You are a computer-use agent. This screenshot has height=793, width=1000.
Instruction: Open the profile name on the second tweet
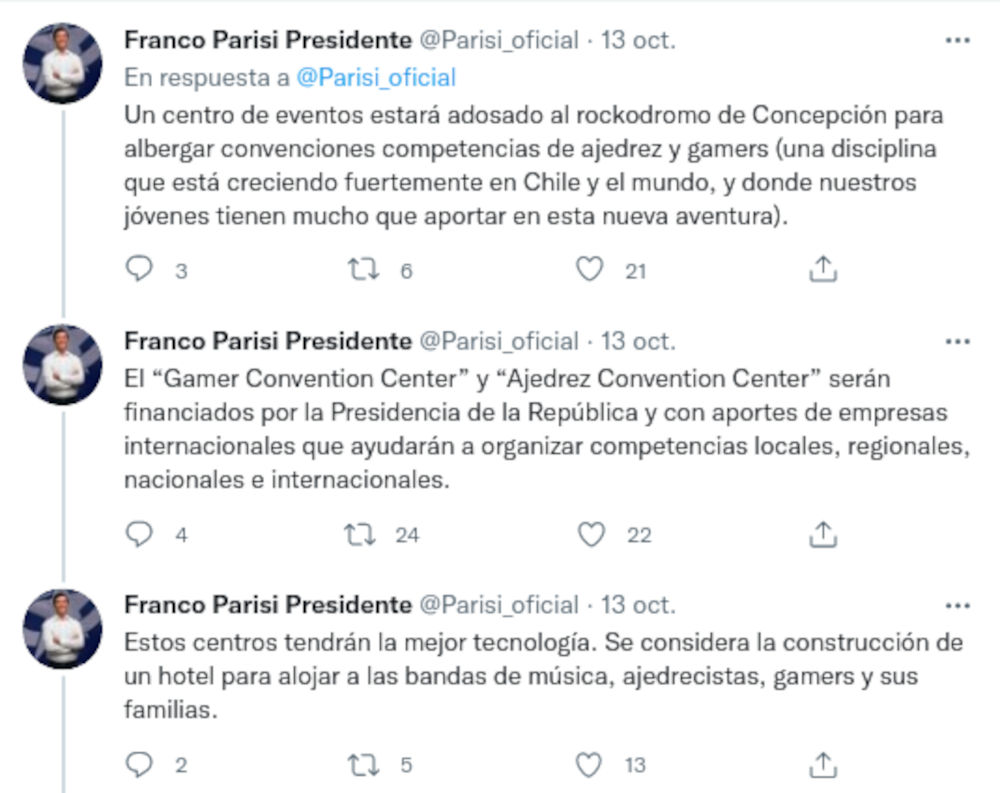point(267,342)
